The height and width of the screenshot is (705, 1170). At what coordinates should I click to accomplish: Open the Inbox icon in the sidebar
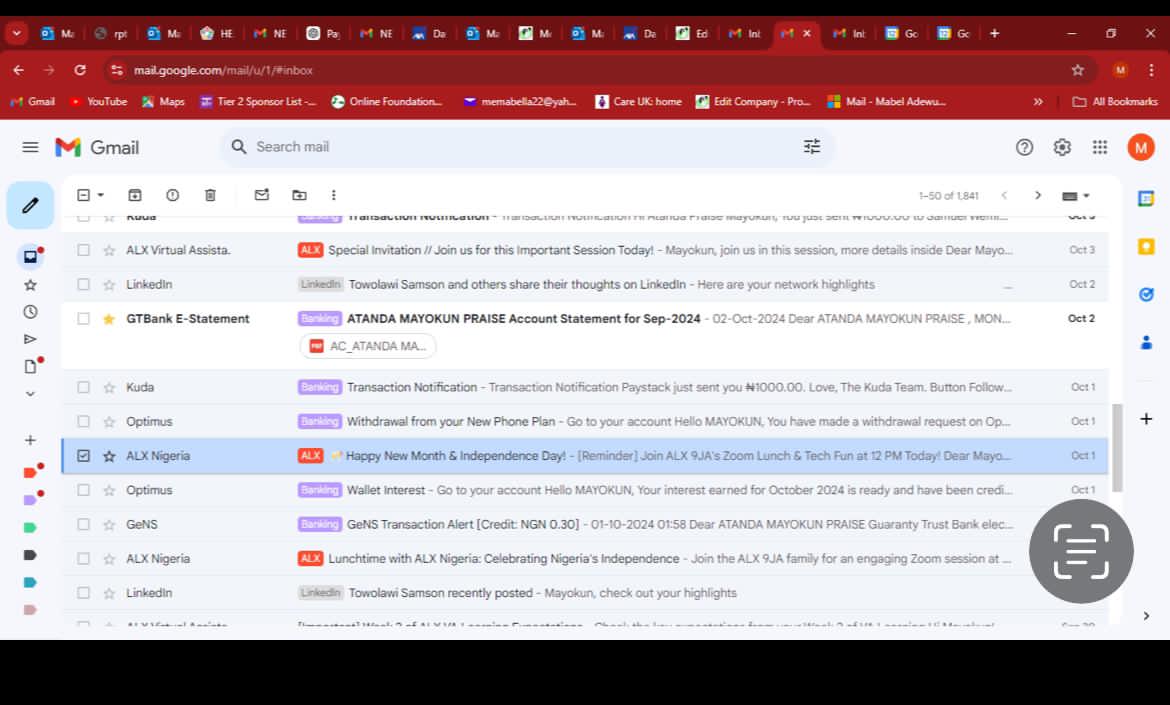(x=30, y=257)
